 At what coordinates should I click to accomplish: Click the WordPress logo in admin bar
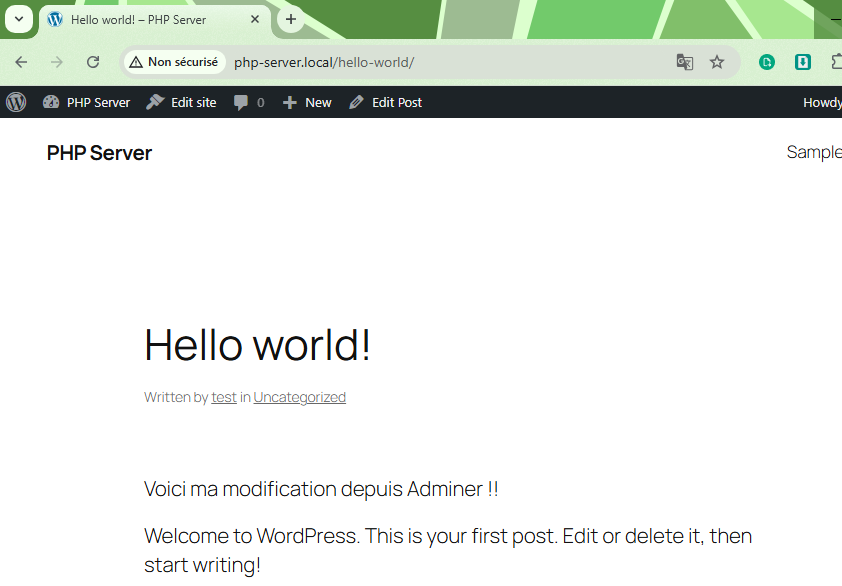tap(16, 102)
